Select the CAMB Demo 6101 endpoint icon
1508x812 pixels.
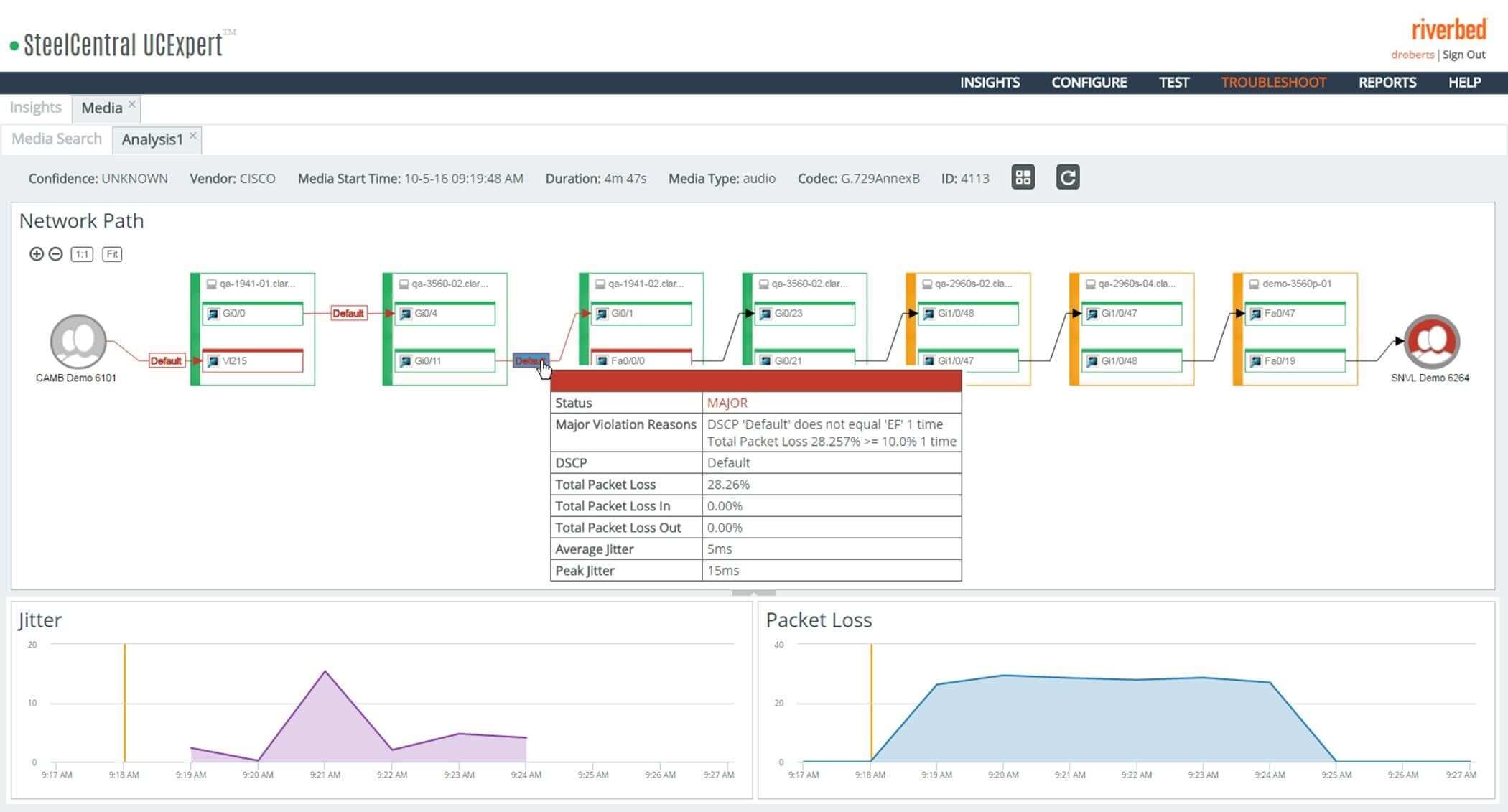click(x=78, y=342)
